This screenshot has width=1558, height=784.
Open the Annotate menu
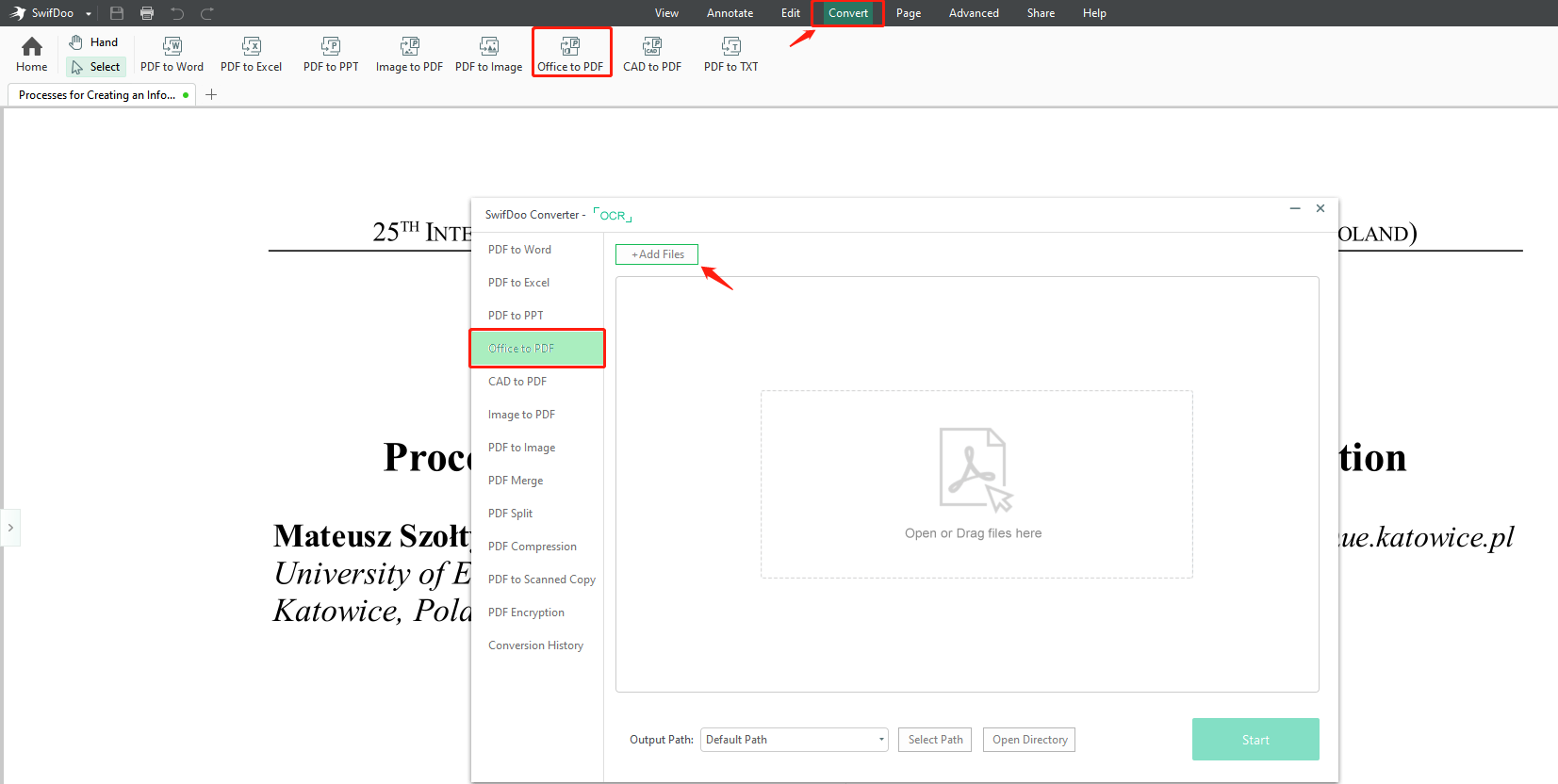(730, 13)
